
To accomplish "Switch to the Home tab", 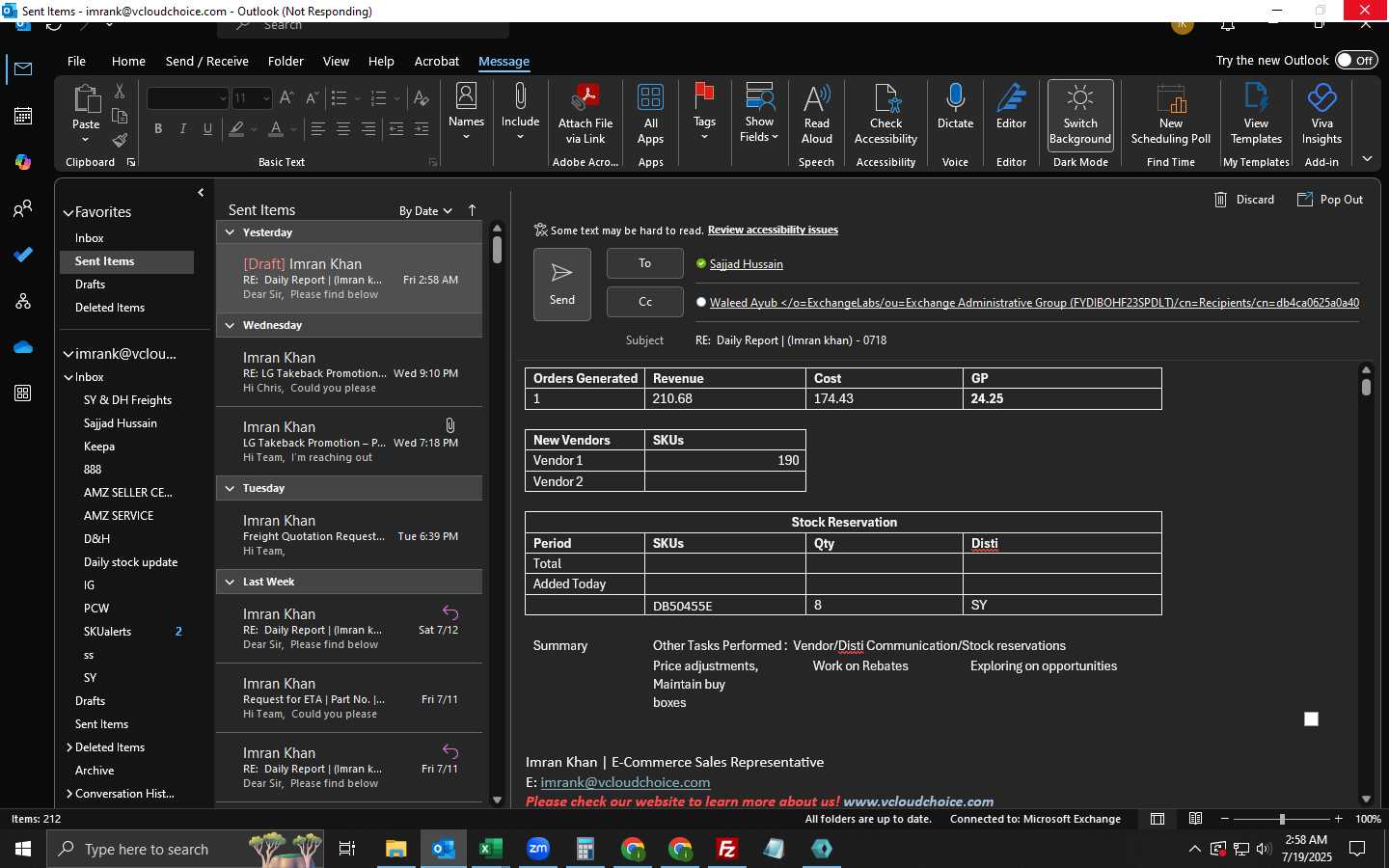I will tap(128, 61).
